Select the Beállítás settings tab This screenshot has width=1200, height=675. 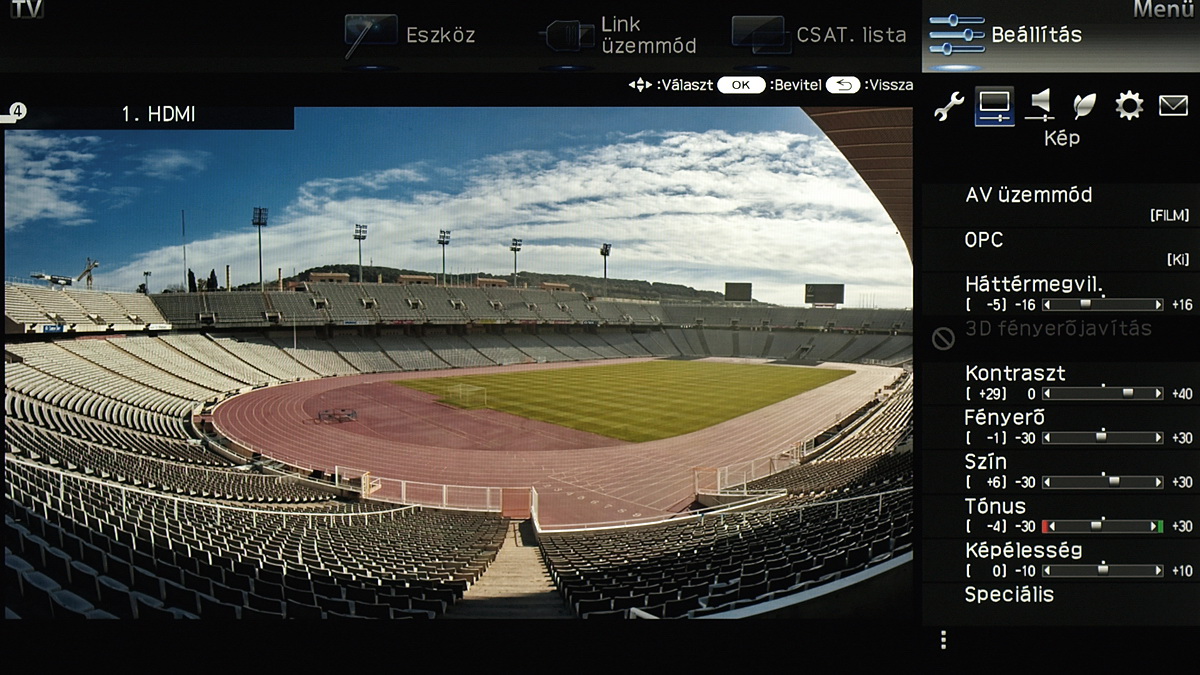(x=1060, y=35)
